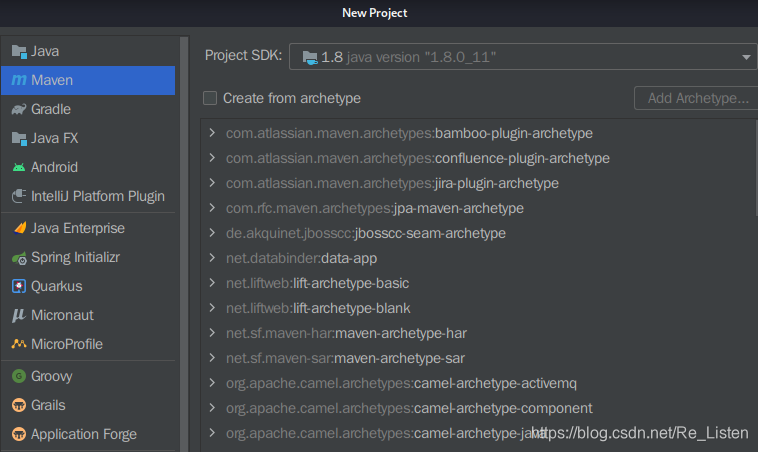758x452 pixels.
Task: Click the Spring Initializr icon
Action: (19, 258)
